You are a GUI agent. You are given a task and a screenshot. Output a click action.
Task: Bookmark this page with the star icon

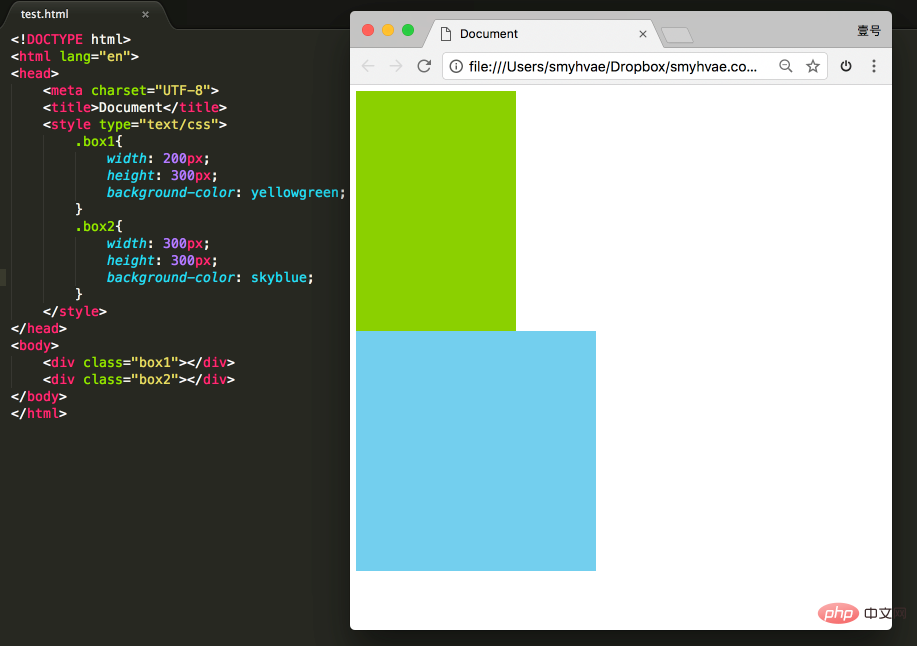click(x=813, y=66)
